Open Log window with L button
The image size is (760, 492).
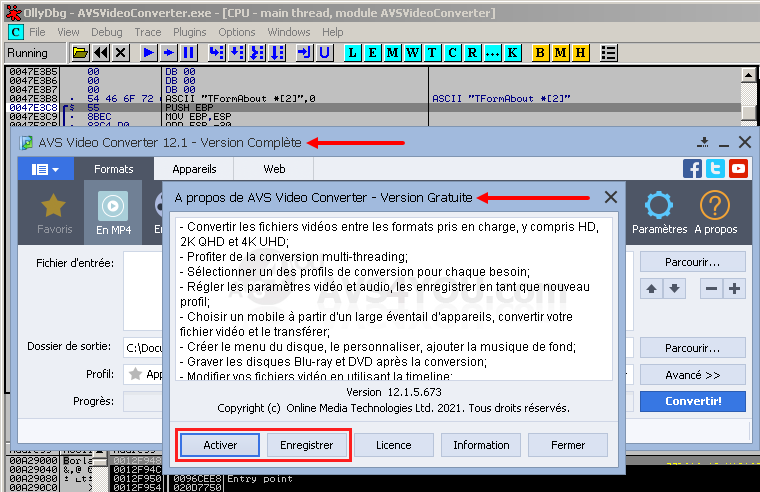pos(352,52)
